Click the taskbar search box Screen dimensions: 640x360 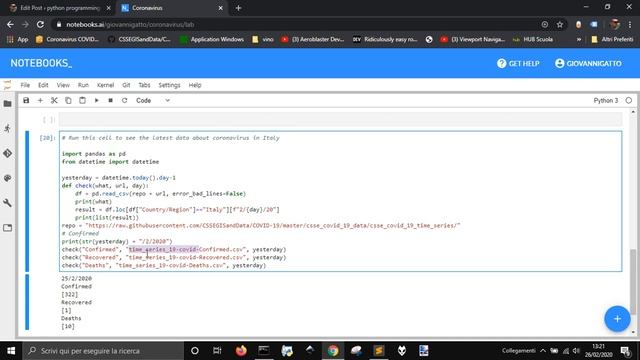[103, 351]
